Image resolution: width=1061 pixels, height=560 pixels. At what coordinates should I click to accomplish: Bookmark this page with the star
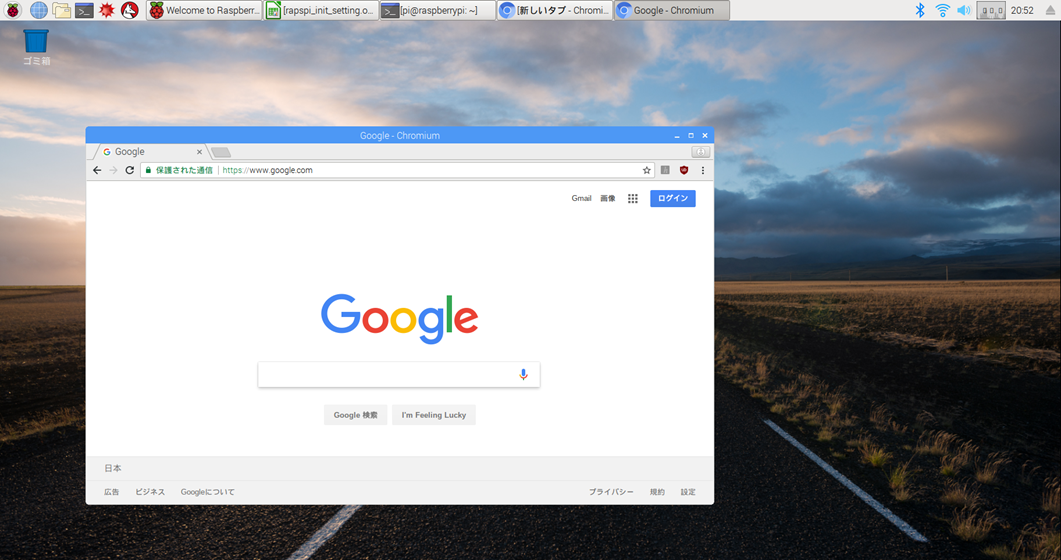point(646,170)
